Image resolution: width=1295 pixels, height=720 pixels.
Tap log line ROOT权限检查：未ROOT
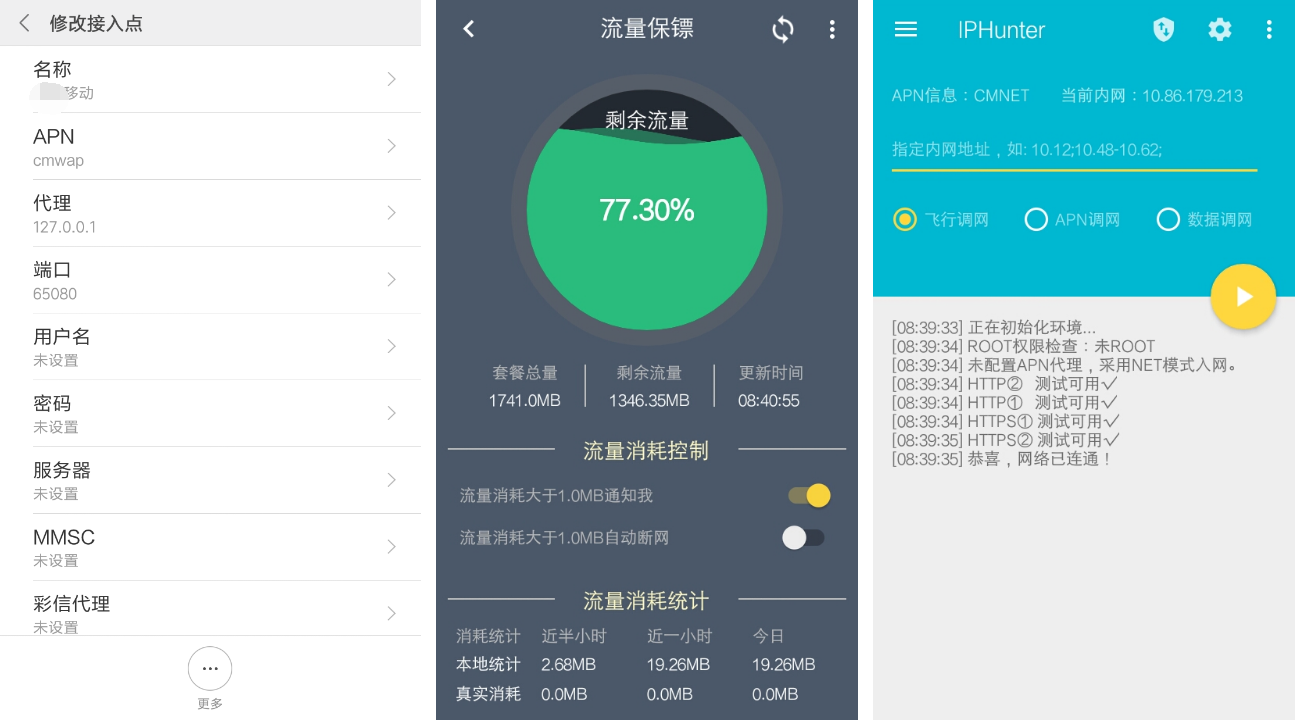tap(1024, 347)
